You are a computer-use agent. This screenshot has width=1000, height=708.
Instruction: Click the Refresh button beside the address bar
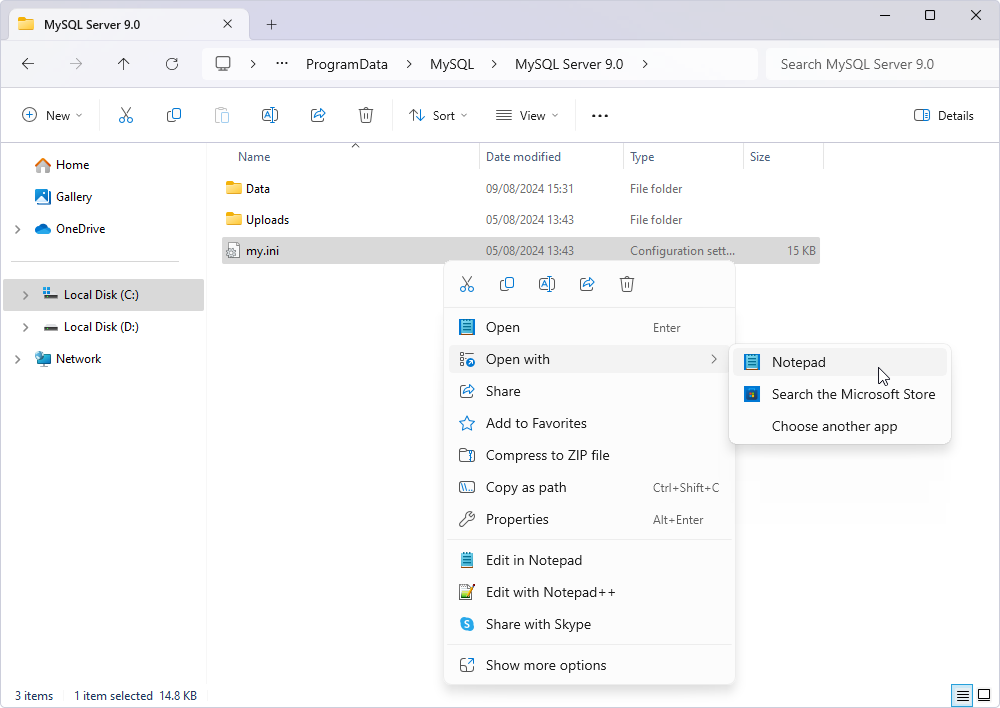172,64
